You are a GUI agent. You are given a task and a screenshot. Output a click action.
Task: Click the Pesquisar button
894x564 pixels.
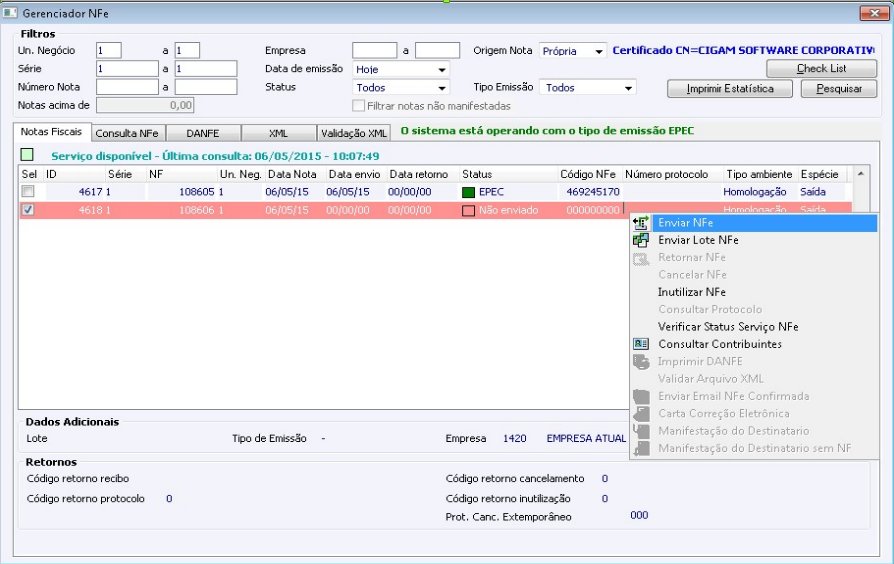click(x=839, y=88)
